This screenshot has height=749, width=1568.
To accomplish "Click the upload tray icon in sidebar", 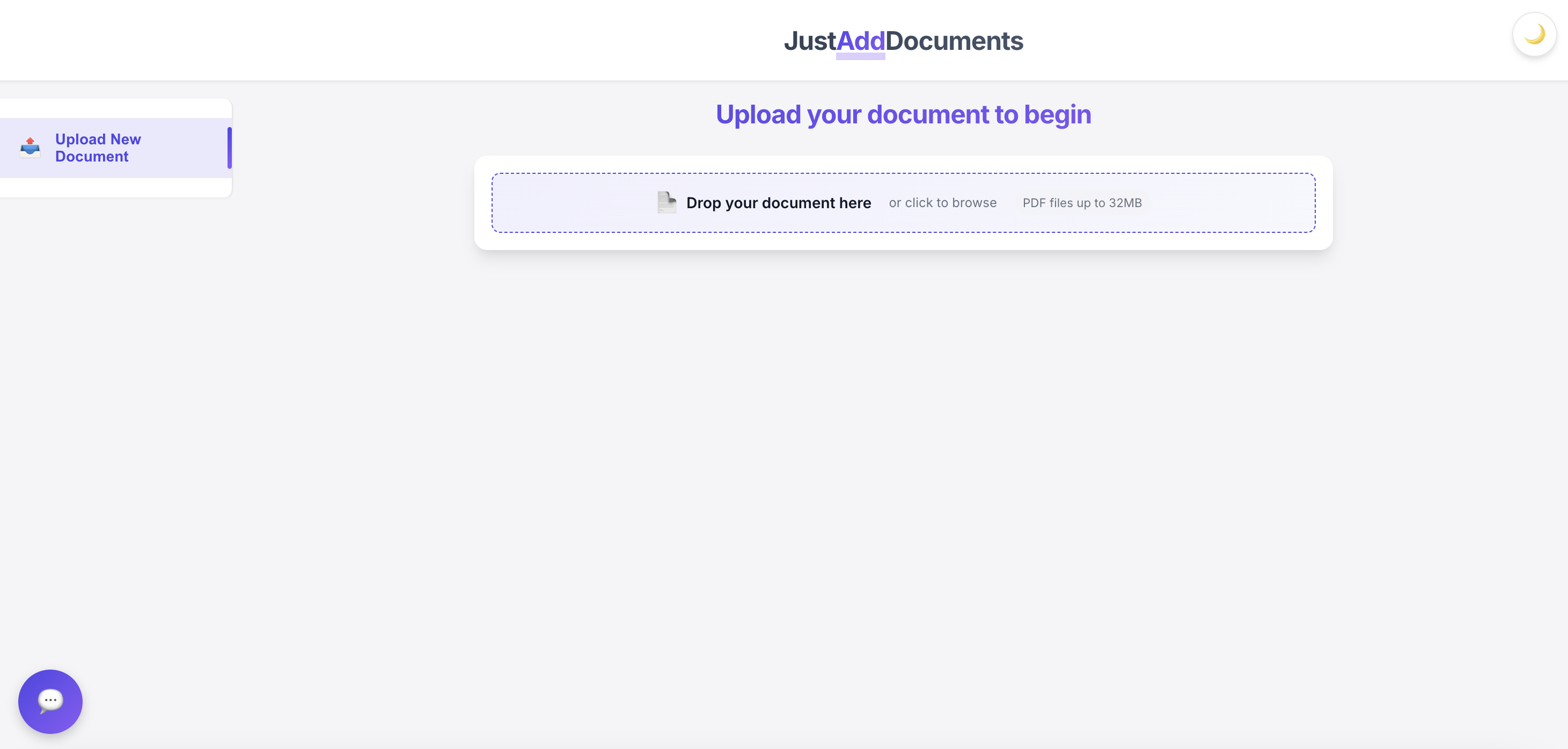I will pos(30,148).
